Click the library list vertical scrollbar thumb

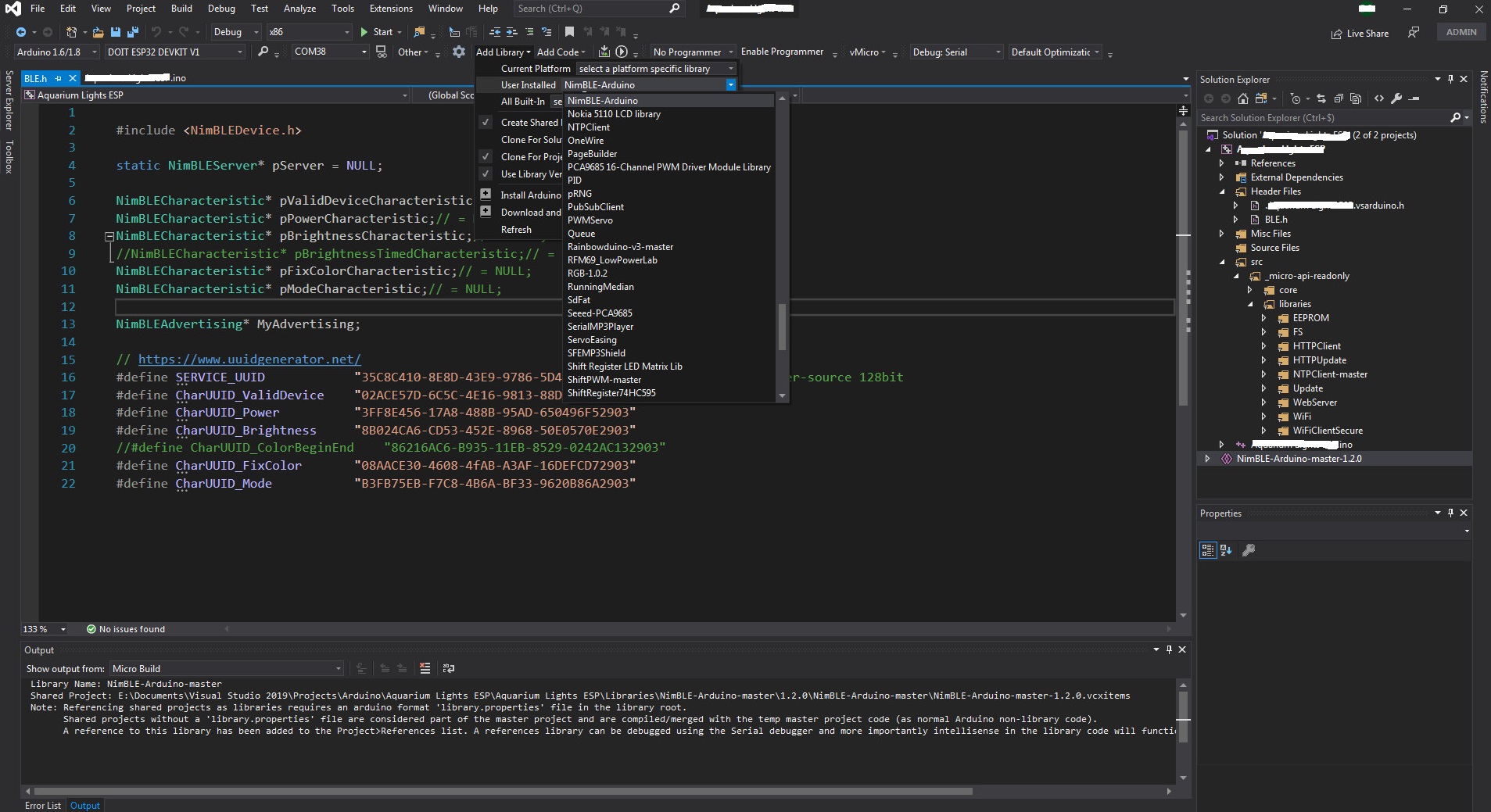tap(782, 327)
